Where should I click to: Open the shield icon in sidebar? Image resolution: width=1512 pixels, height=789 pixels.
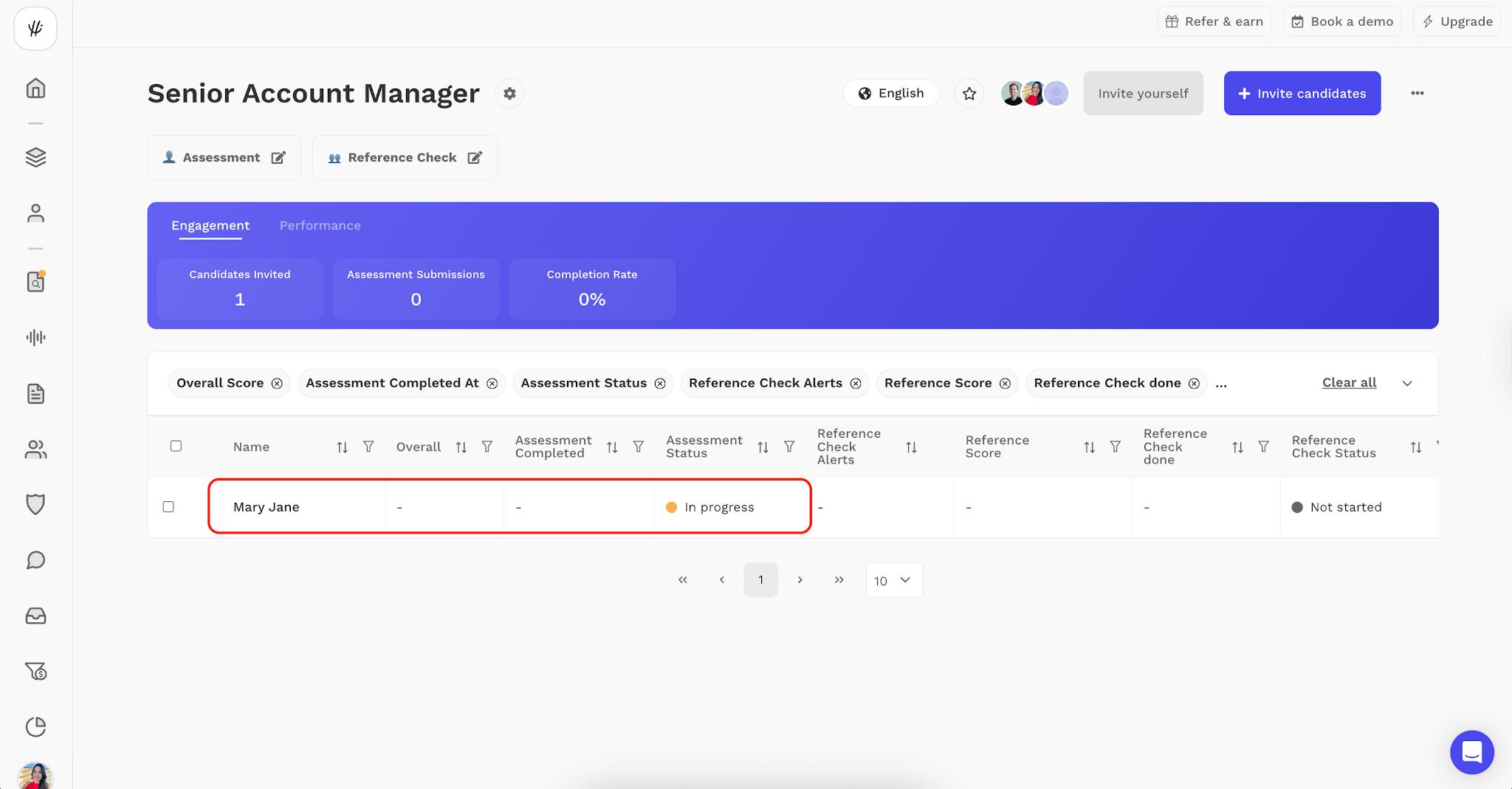pyautogui.click(x=35, y=504)
